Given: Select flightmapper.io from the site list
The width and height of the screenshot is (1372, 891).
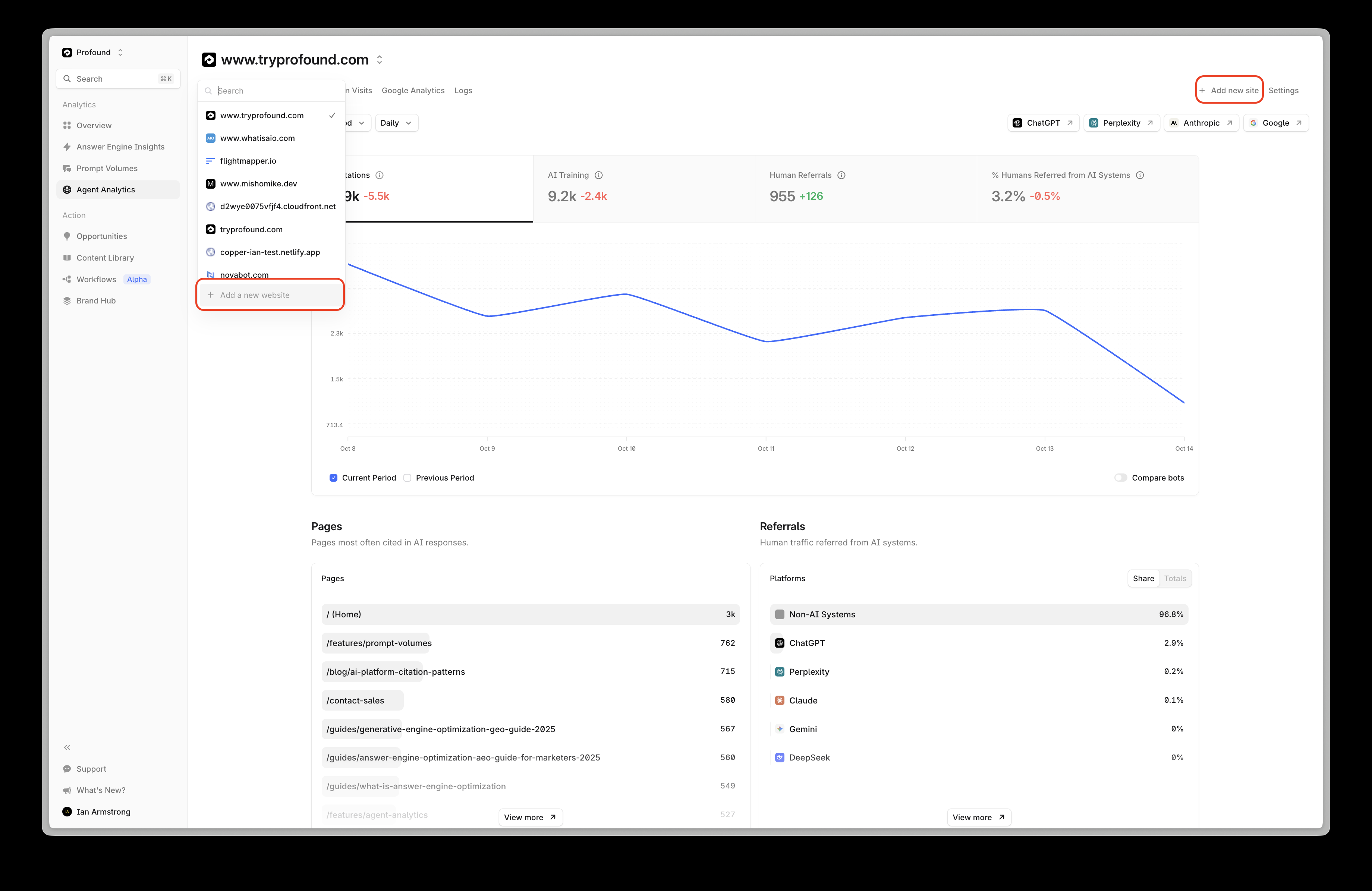Looking at the screenshot, I should tap(248, 161).
